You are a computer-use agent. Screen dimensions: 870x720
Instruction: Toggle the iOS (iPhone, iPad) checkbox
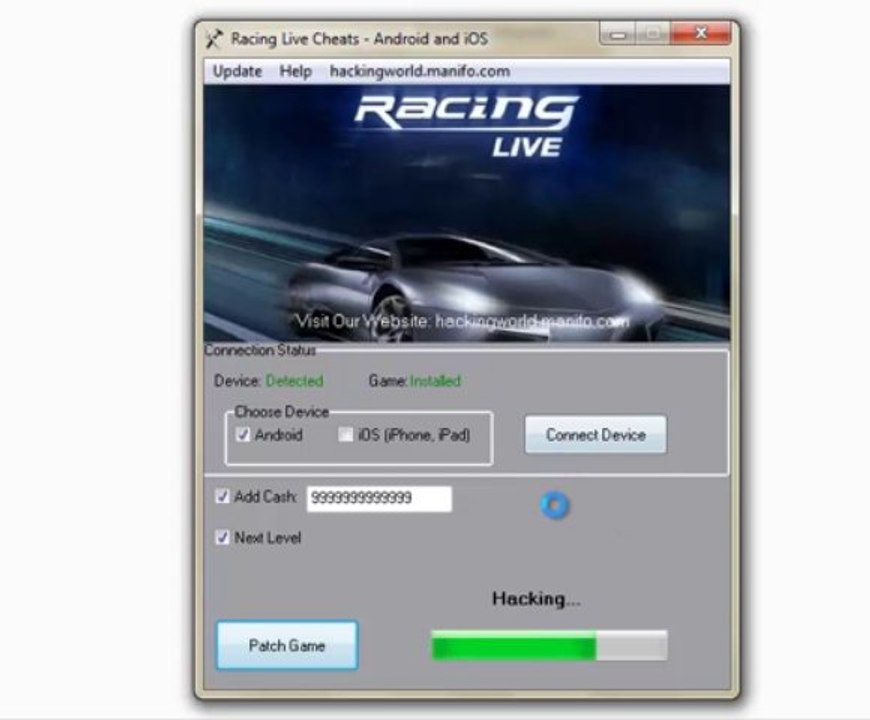coord(345,434)
